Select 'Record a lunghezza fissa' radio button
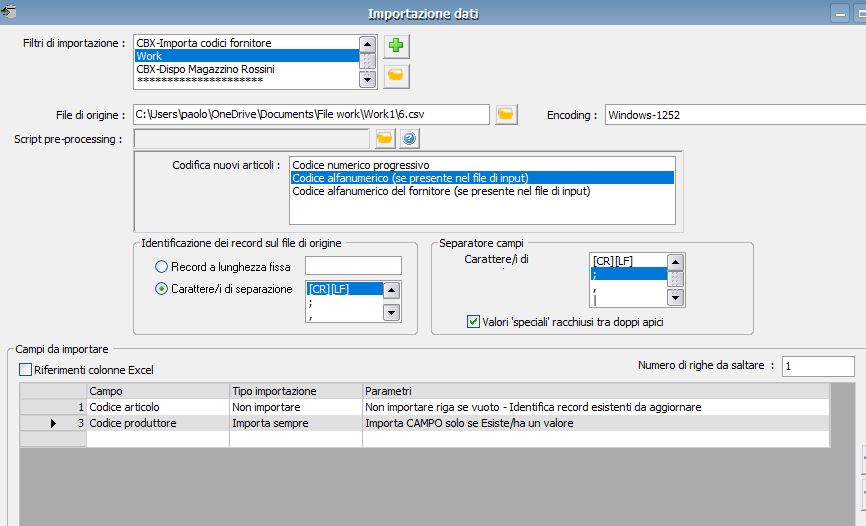Screen dimensions: 866x526 (161, 267)
